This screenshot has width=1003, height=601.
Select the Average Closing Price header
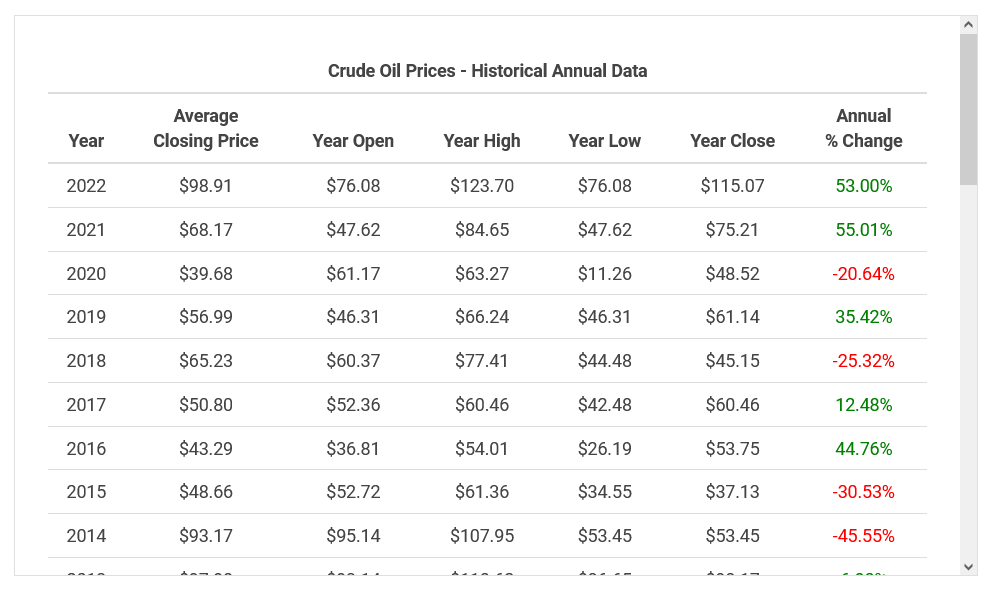pyautogui.click(x=206, y=129)
